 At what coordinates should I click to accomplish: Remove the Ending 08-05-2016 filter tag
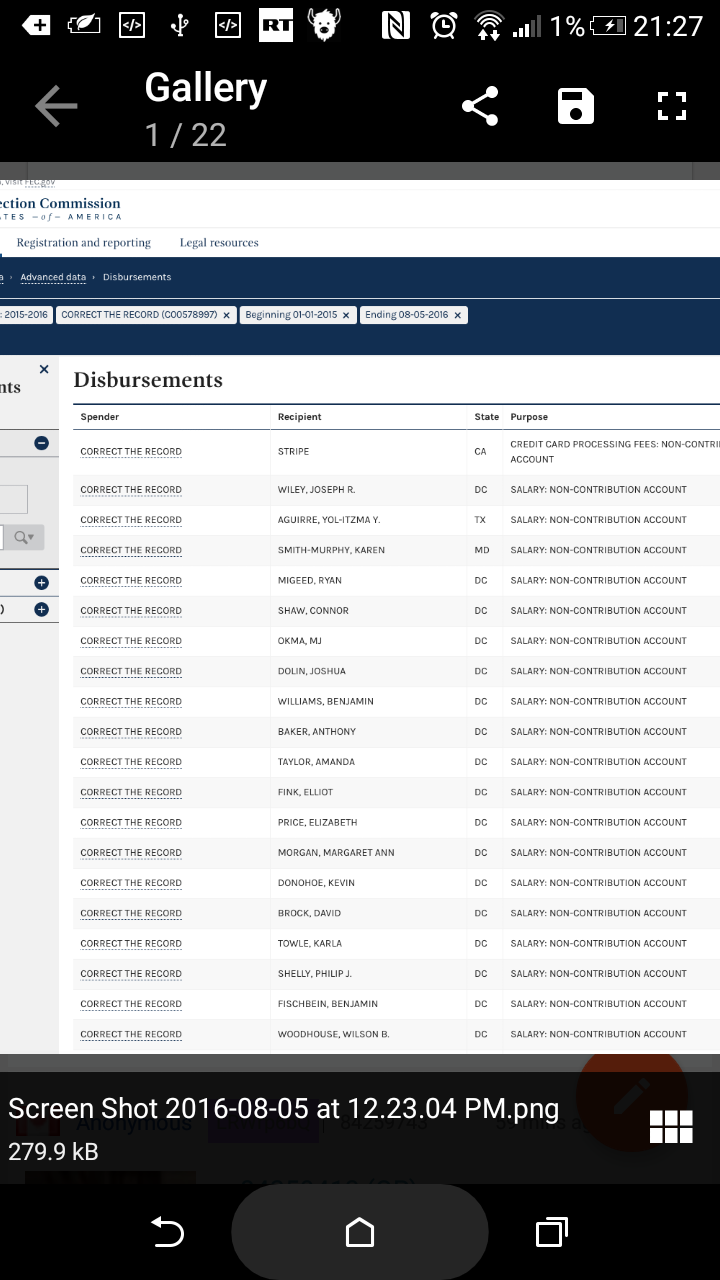click(457, 315)
